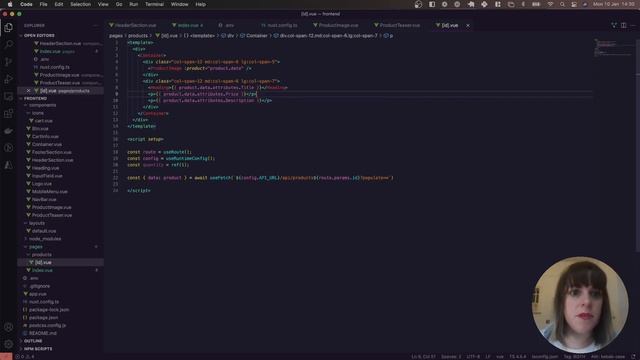Open the Run menu
This screenshot has height=360, width=640.
133,4
